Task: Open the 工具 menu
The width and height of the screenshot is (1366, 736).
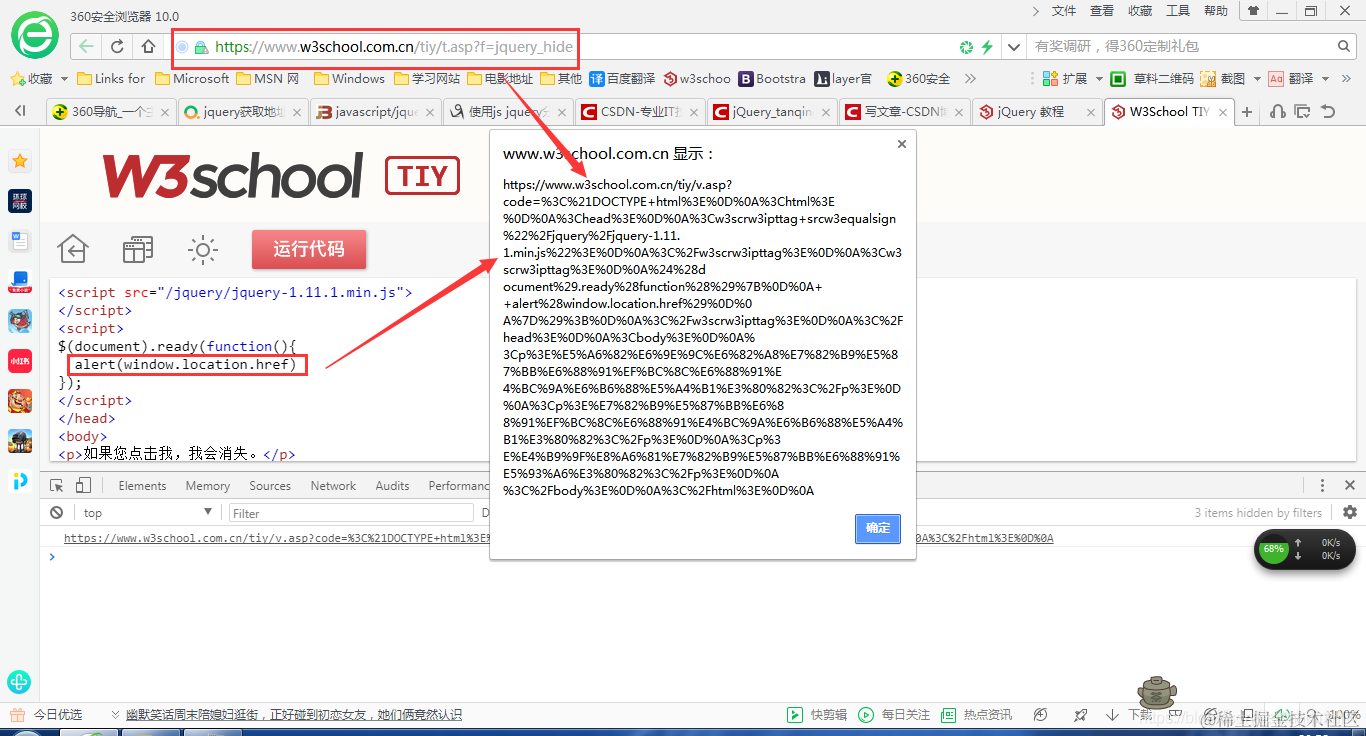Action: (1178, 11)
